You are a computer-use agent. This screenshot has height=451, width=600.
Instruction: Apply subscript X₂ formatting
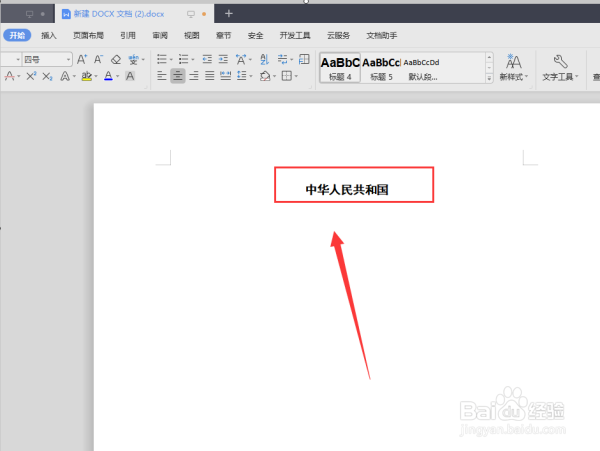pyautogui.click(x=47, y=76)
